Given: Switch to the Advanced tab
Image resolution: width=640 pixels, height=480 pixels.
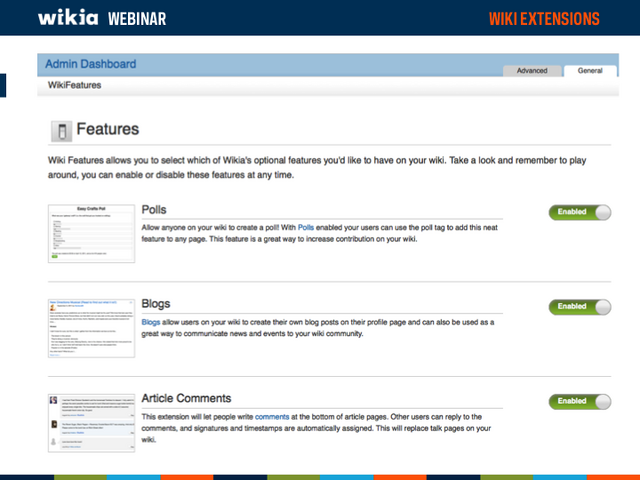Looking at the screenshot, I should pyautogui.click(x=532, y=71).
